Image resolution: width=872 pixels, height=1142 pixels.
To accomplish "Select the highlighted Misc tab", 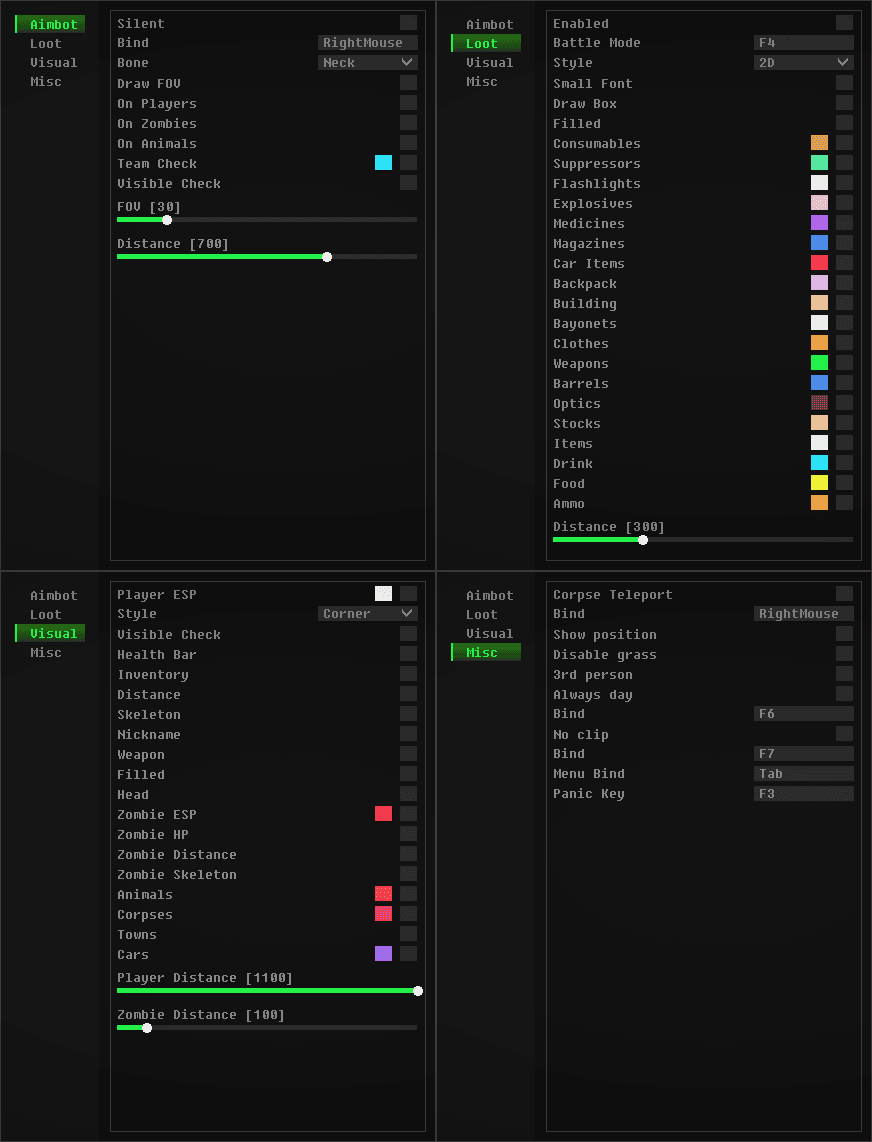I will 487,652.
